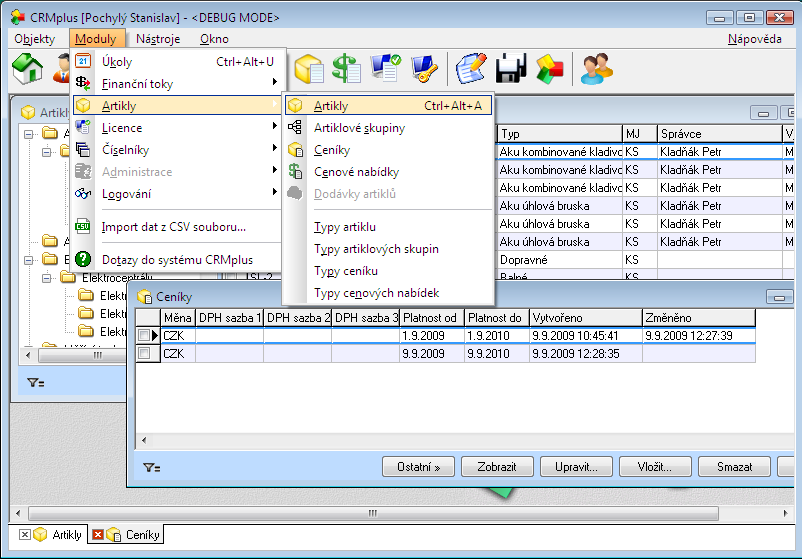
Task: Click the dollar document icon beside Cenové nabídky
Action: click(x=295, y=171)
